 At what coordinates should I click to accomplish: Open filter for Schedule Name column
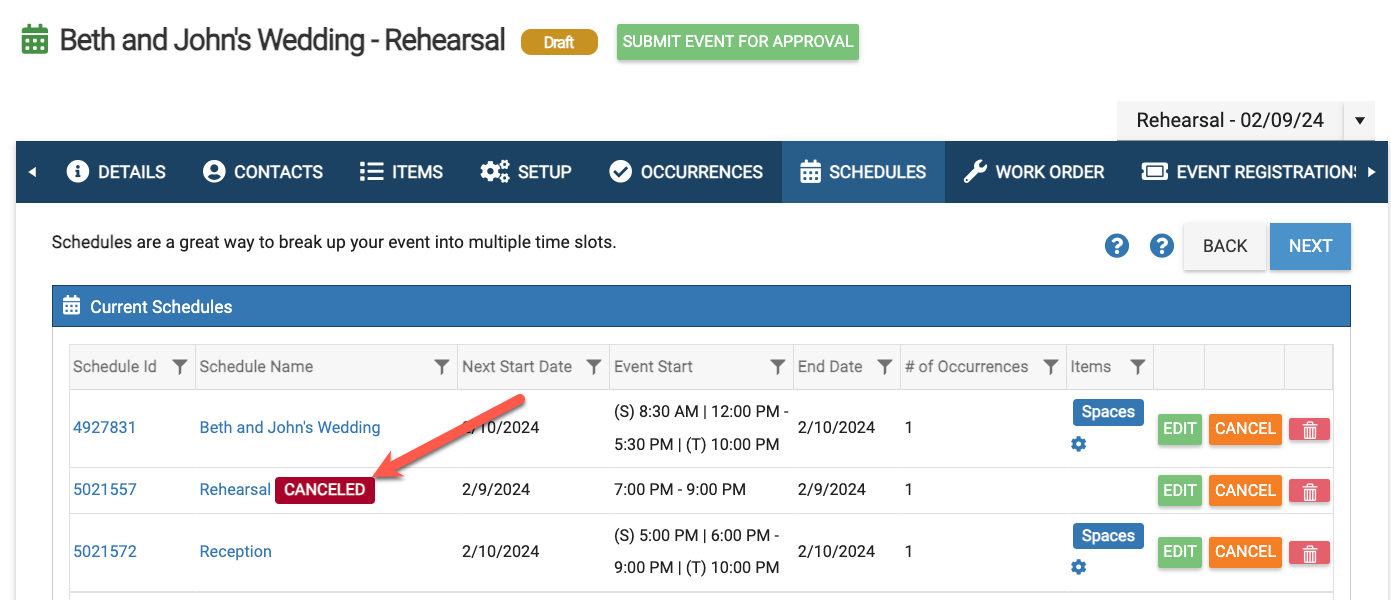click(x=441, y=367)
